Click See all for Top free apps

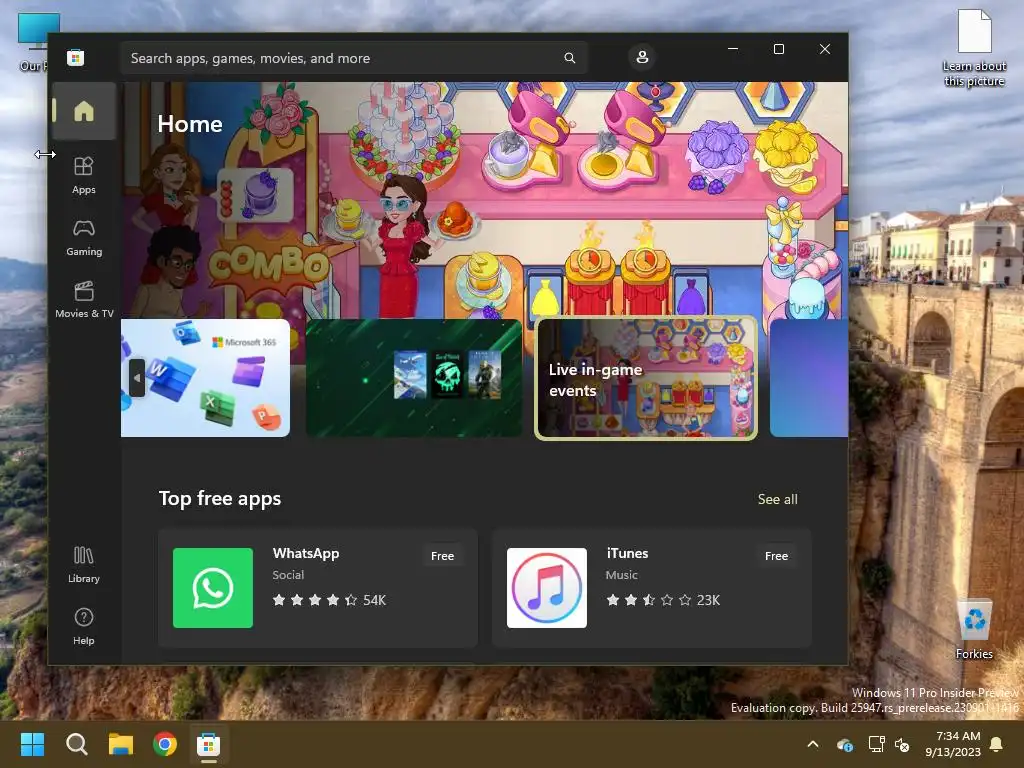[777, 499]
